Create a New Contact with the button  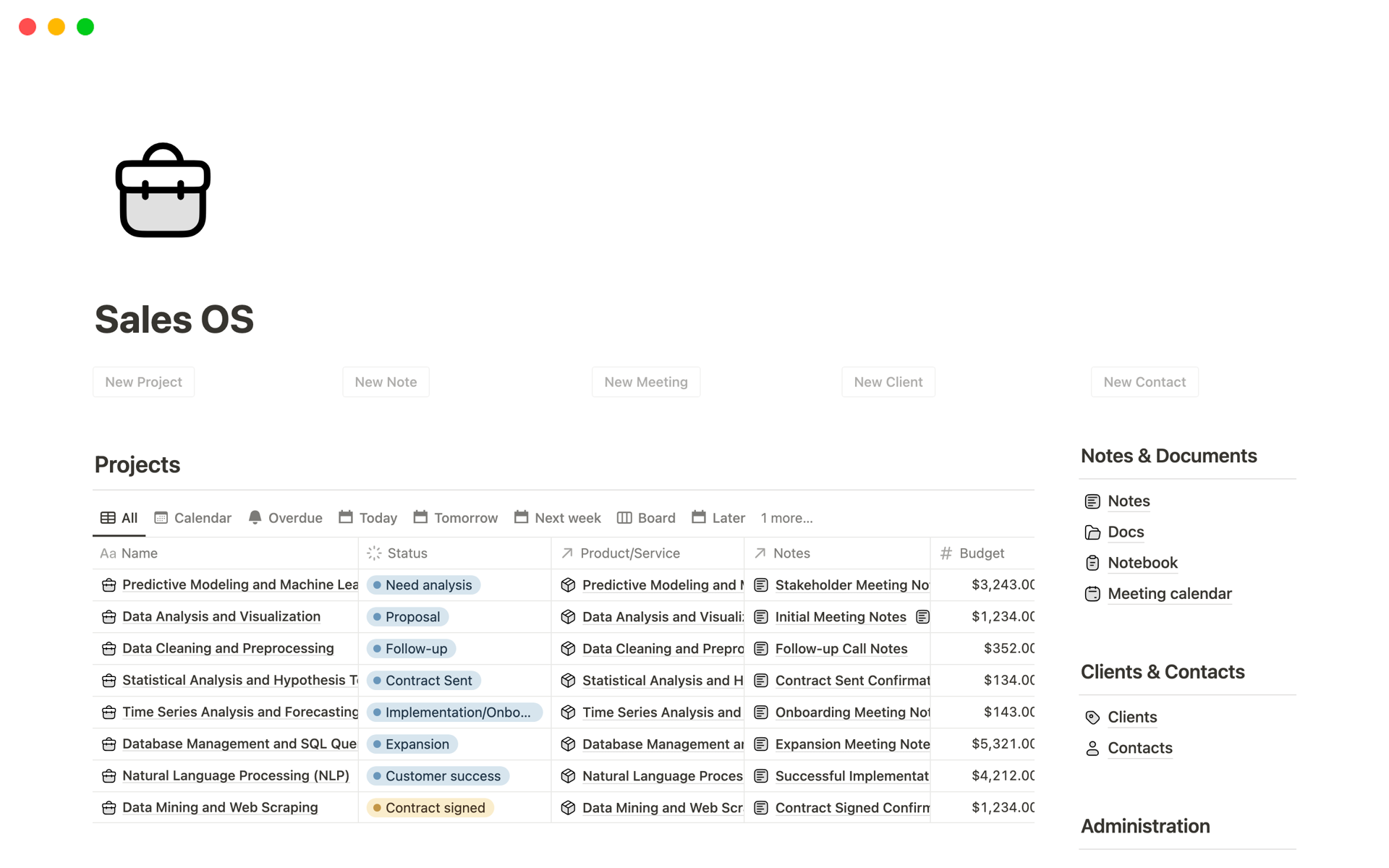tap(1144, 382)
